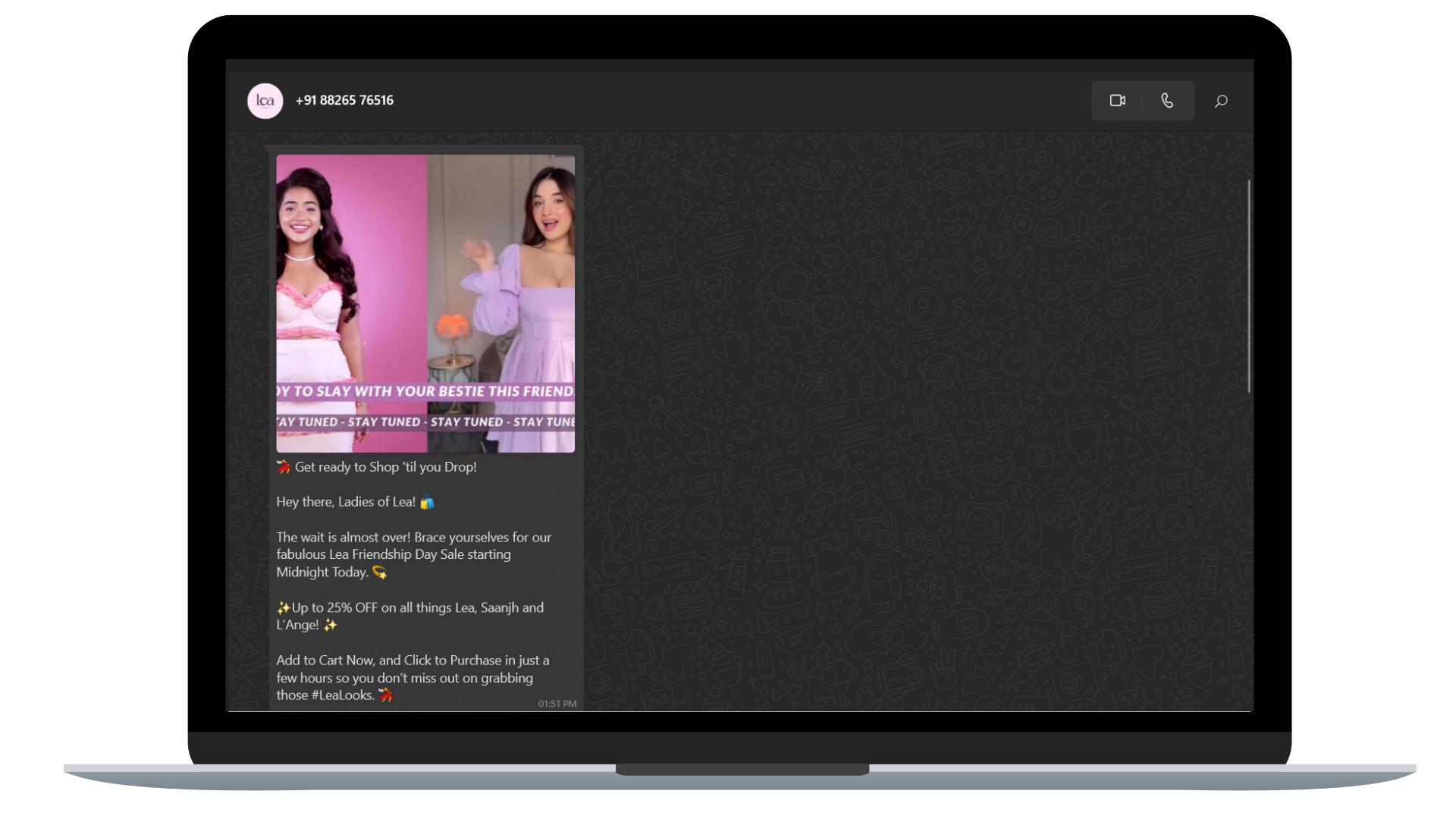Viewport: 1456px width, 819px height.
Task: Click the shopping bags emoji after 'Ladies of Lea!'
Action: [427, 503]
